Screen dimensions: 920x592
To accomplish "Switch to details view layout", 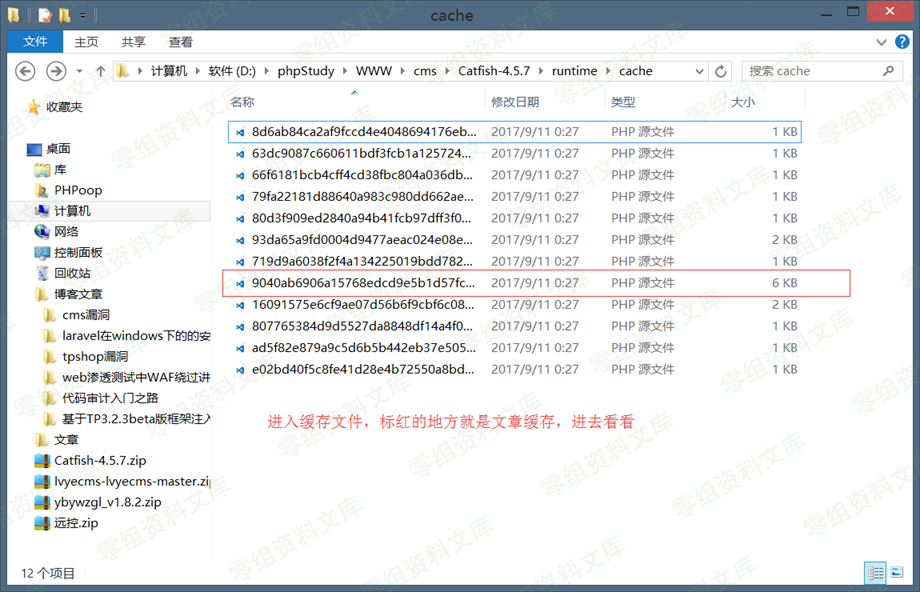I will point(875,573).
